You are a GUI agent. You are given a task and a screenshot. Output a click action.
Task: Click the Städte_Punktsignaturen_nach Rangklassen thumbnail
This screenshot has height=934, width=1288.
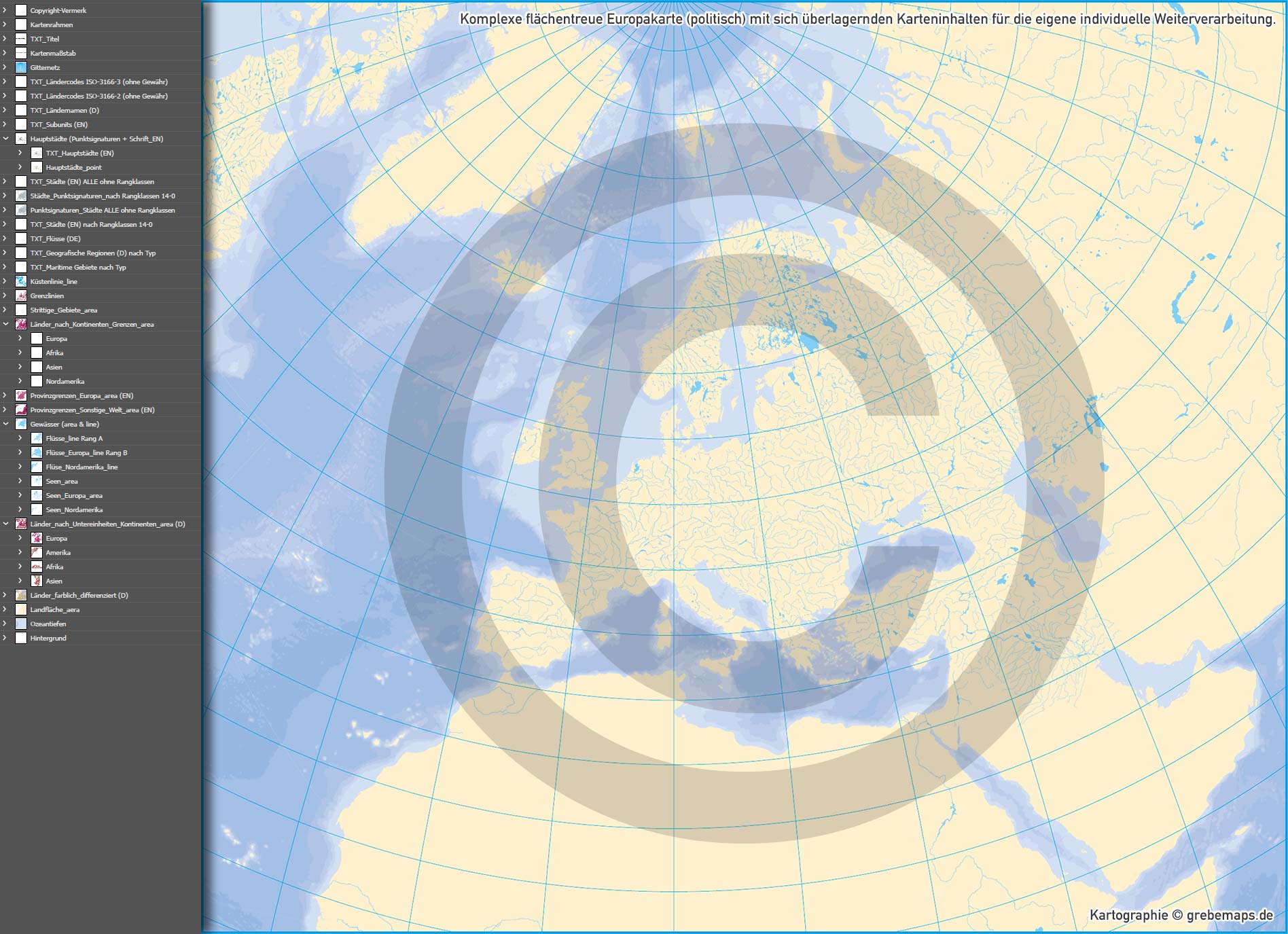[x=20, y=196]
